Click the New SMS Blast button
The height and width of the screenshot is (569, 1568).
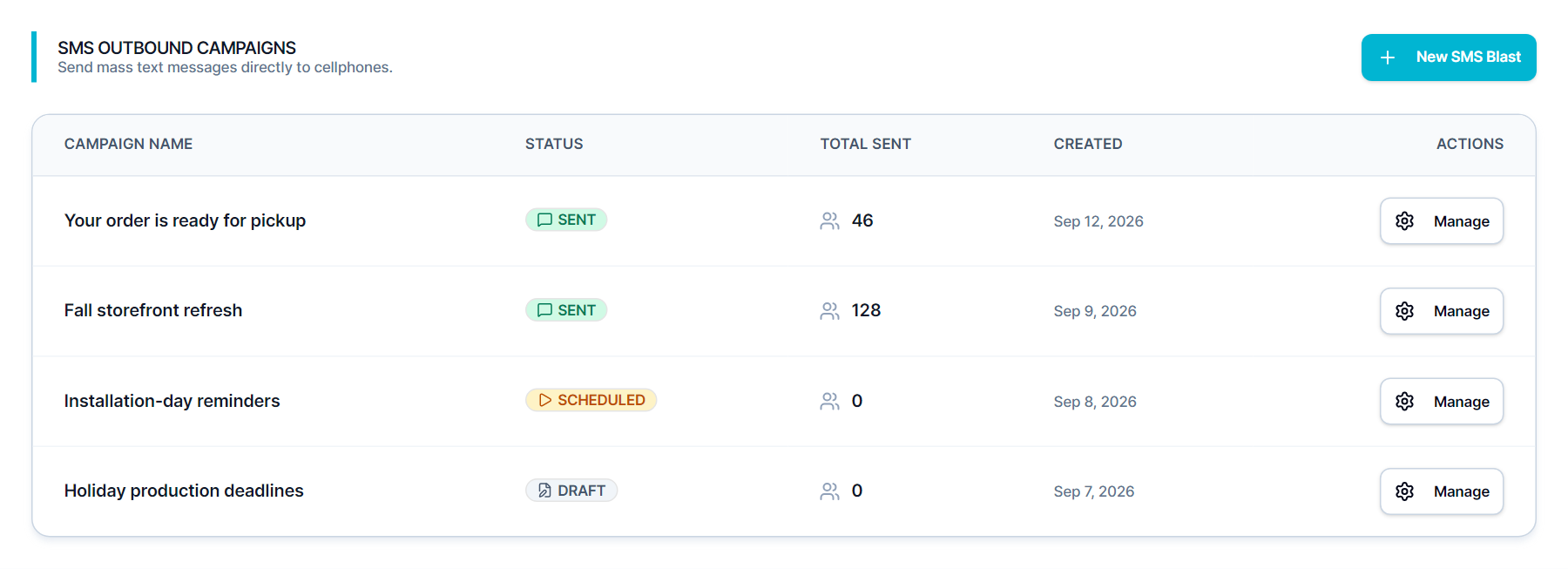[1449, 58]
